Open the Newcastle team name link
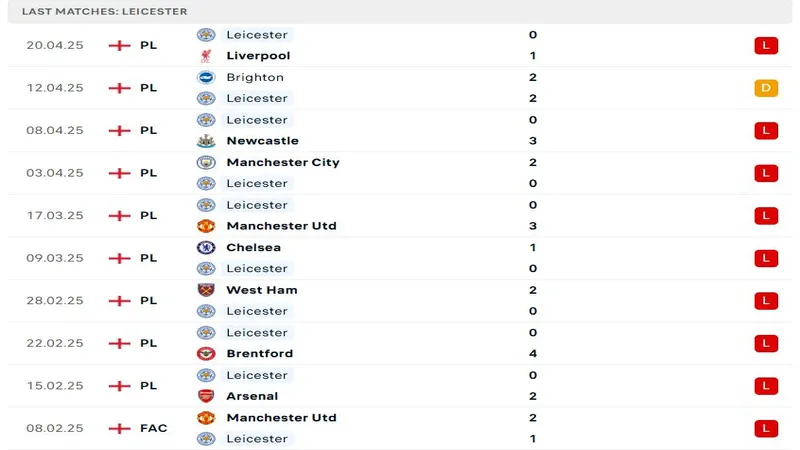This screenshot has height=450, width=800. pyautogui.click(x=262, y=141)
